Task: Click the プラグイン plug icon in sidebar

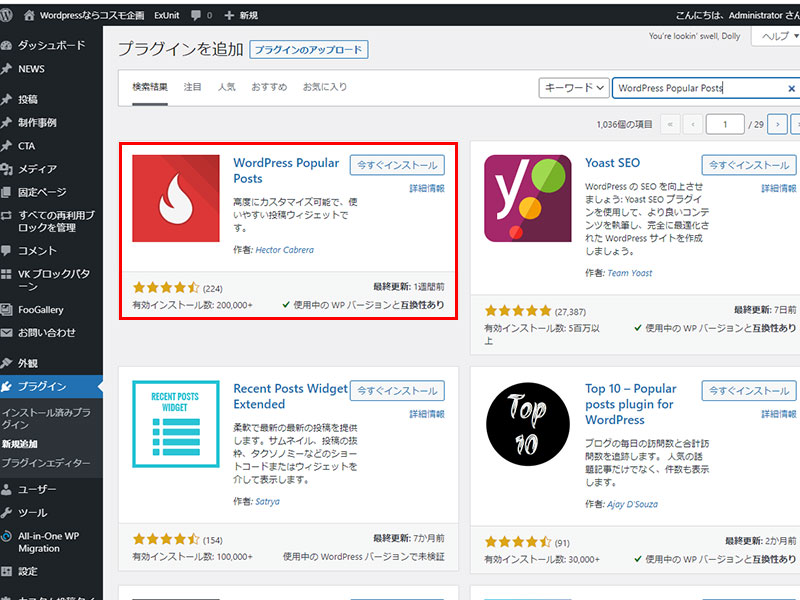Action: tap(6, 386)
